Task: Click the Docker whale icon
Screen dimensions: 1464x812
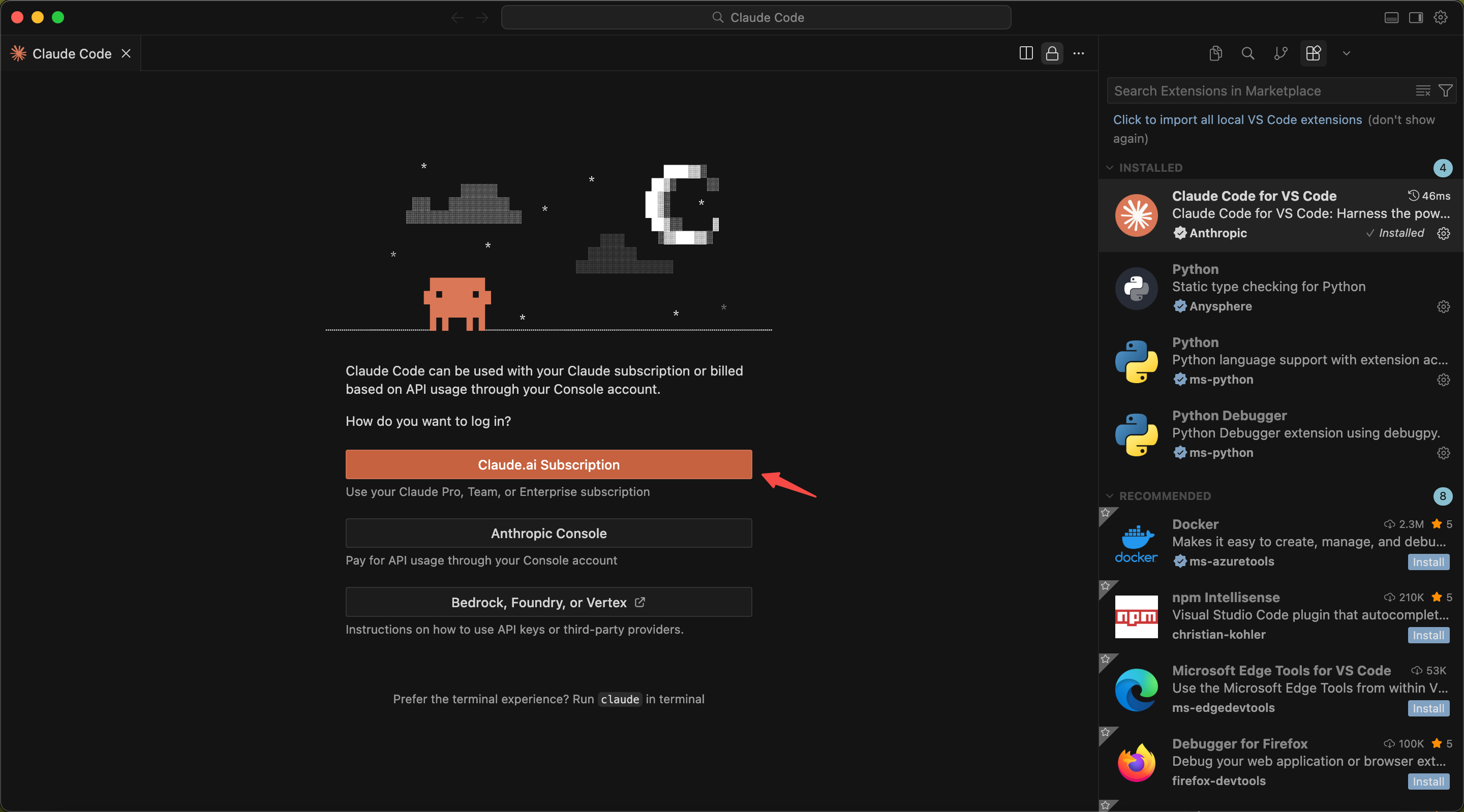Action: click(x=1136, y=544)
